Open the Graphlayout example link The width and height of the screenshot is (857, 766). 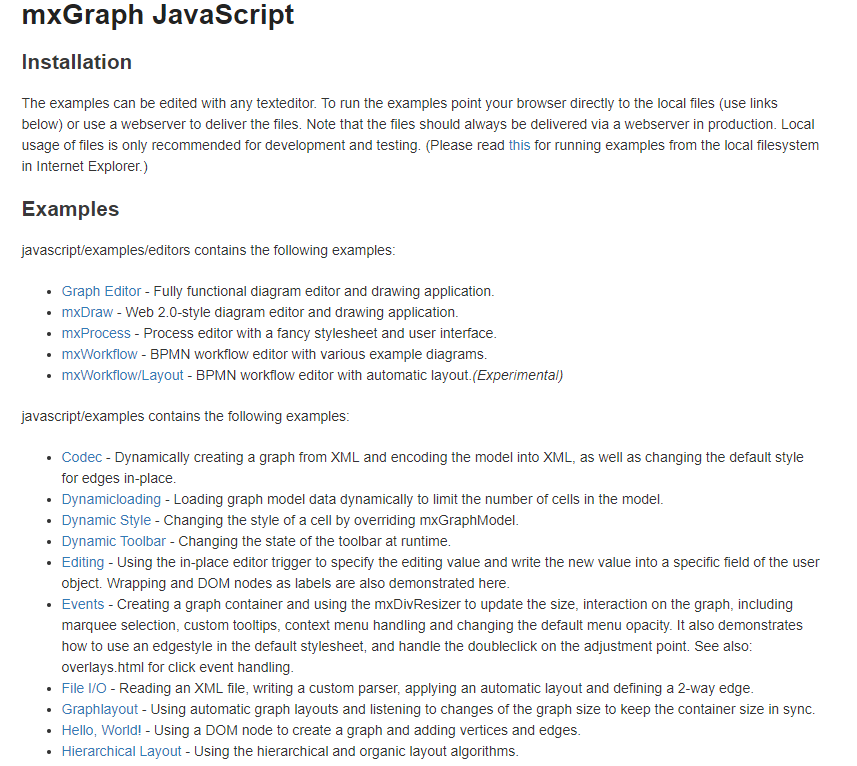tap(99, 709)
